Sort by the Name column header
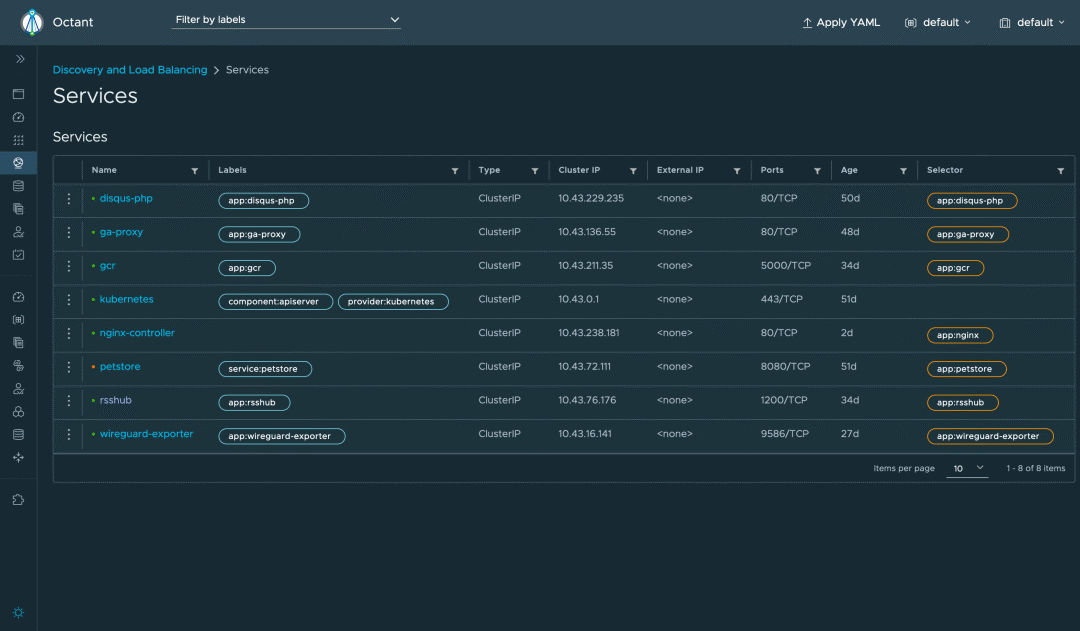Image resolution: width=1080 pixels, height=631 pixels. 104,170
